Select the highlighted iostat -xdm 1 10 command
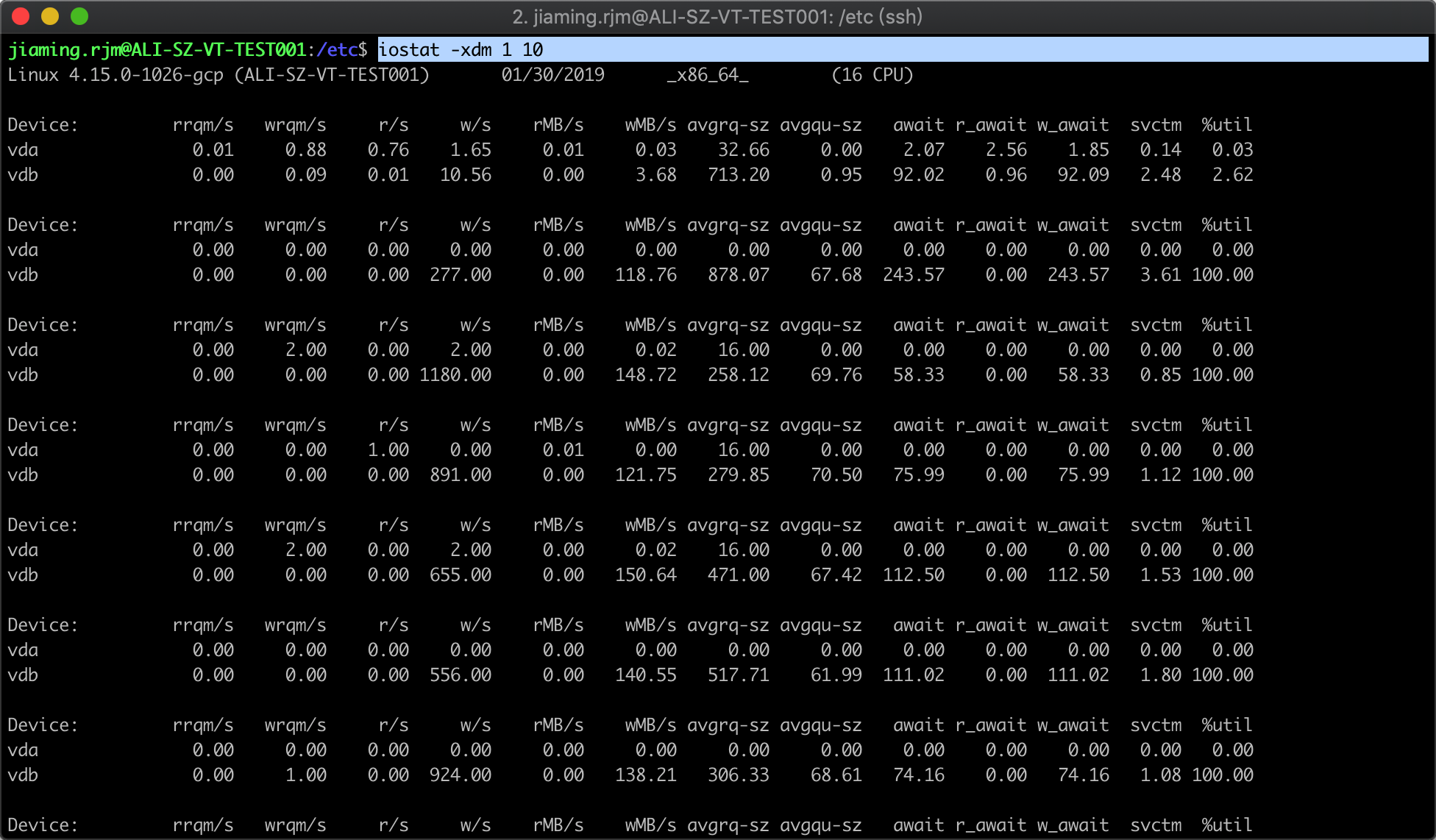 pyautogui.click(x=460, y=50)
